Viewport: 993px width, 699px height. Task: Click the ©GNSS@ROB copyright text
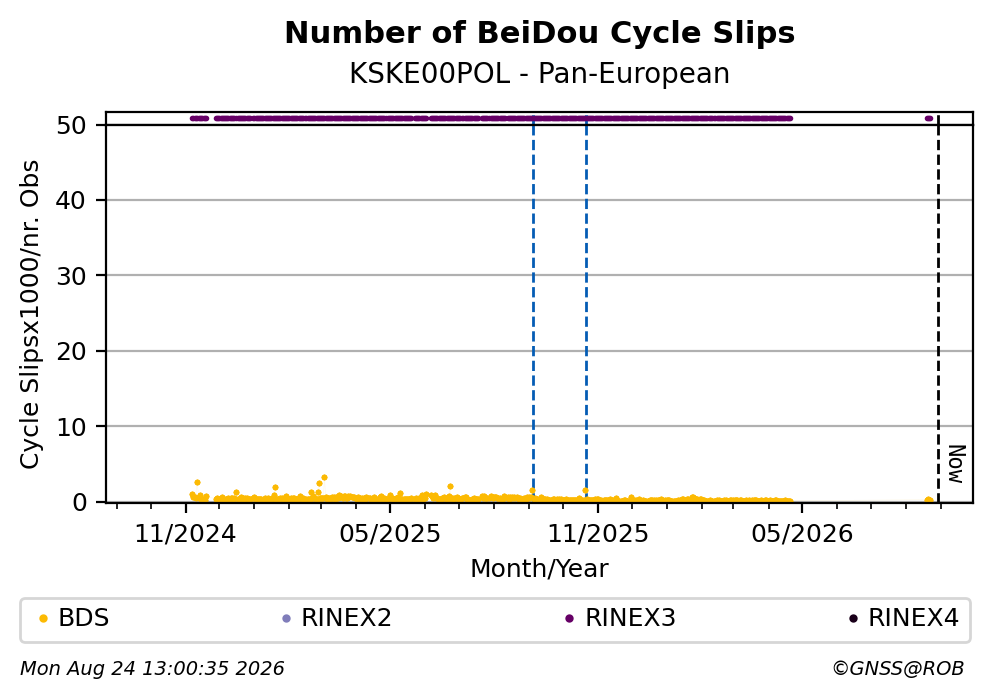point(898,669)
